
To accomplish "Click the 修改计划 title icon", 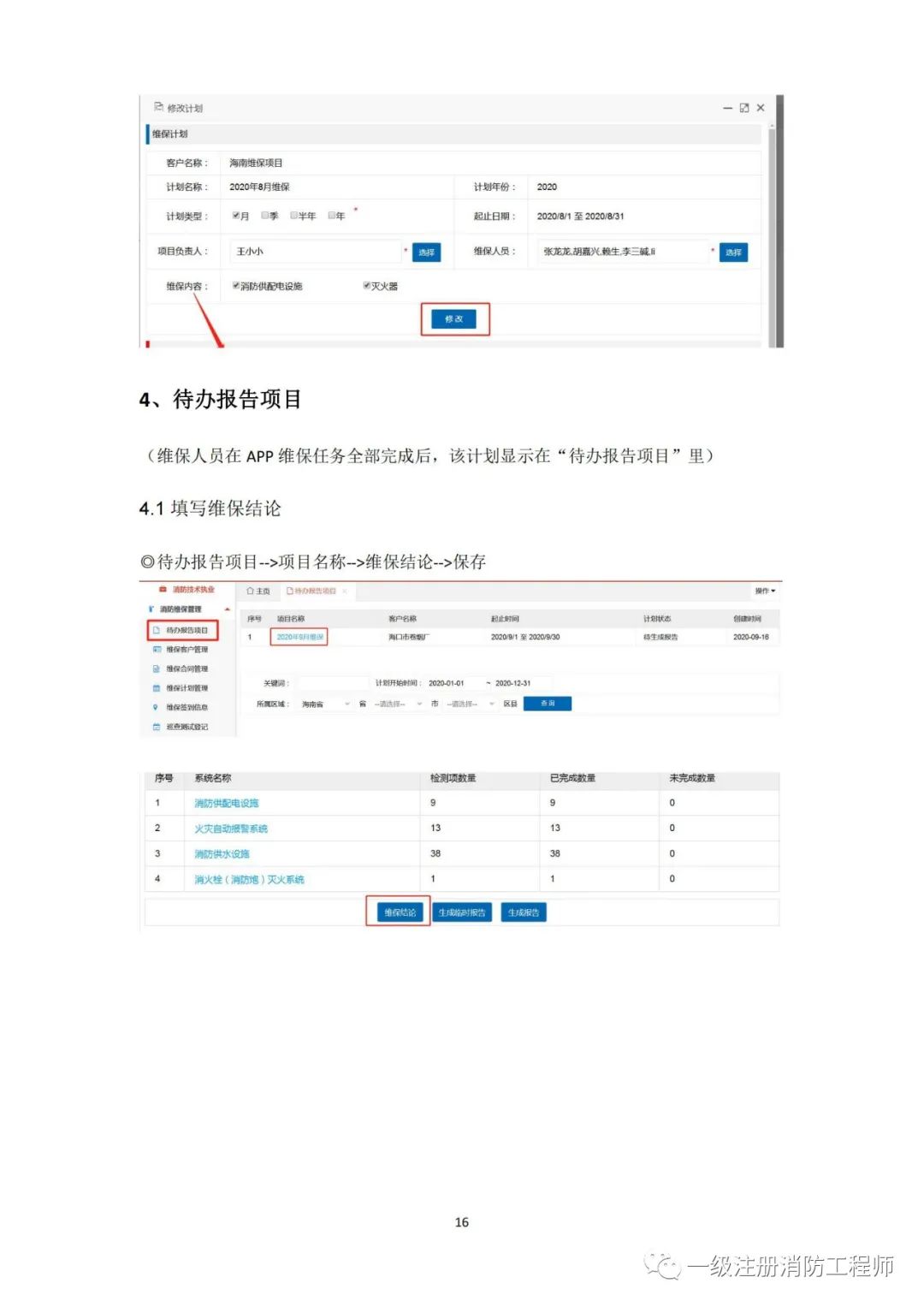I will click(158, 107).
